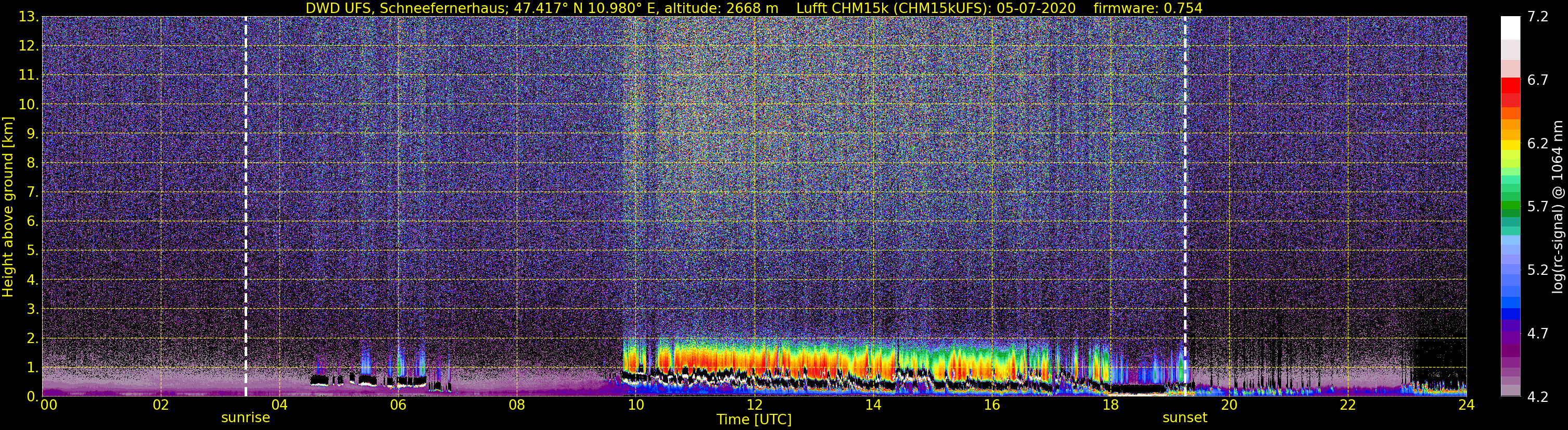Viewport: 1568px width, 430px height.
Task: Click the x-axis tick label "20"
Action: click(1229, 406)
